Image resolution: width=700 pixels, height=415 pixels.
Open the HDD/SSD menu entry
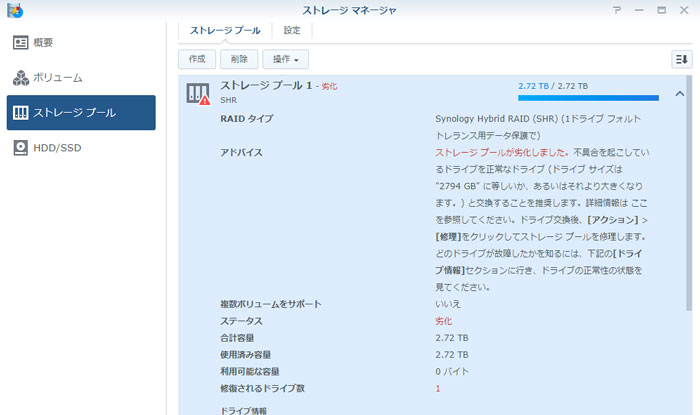tap(57, 148)
